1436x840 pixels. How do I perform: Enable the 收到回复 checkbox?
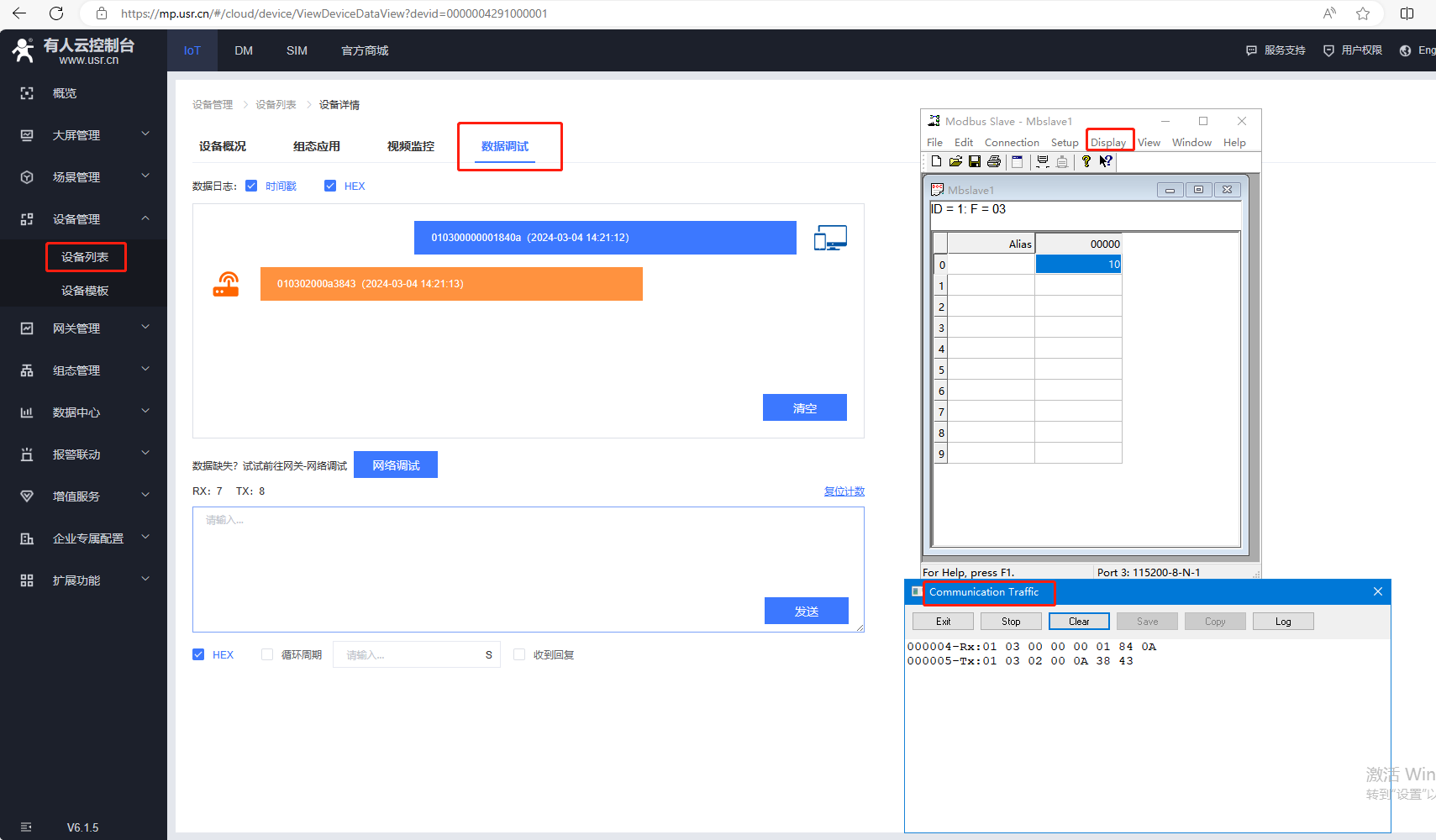(x=519, y=654)
